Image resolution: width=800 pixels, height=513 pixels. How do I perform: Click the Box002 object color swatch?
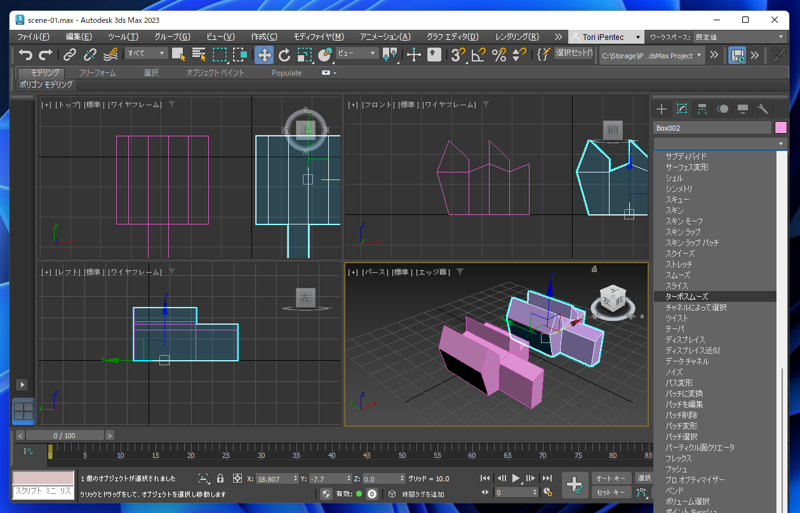coord(781,128)
